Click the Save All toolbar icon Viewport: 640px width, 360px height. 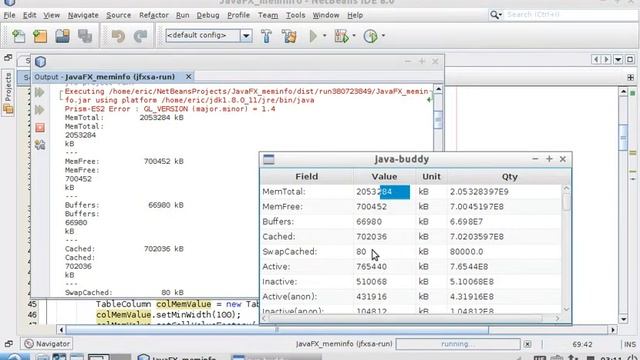pyautogui.click(x=85, y=36)
